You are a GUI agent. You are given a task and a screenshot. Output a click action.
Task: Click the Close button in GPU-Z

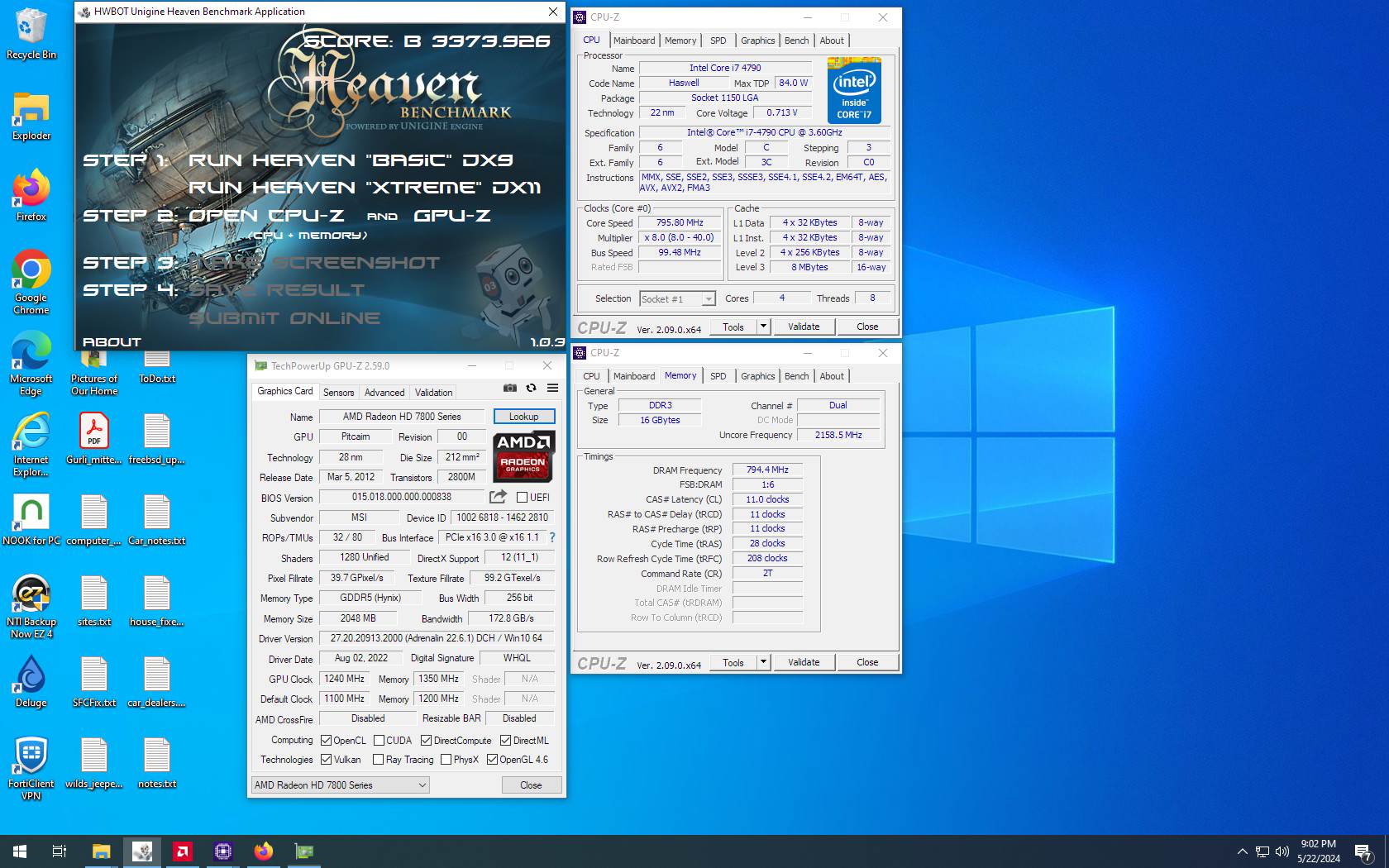click(532, 785)
